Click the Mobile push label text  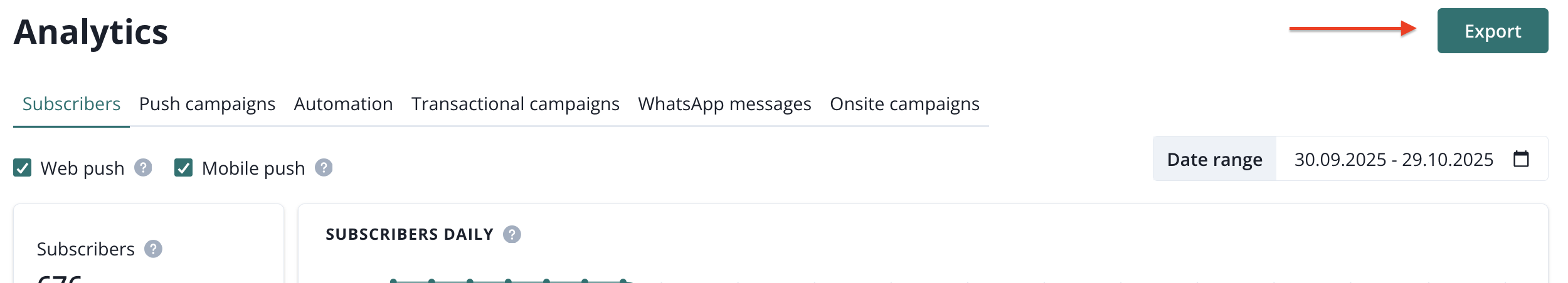[x=253, y=168]
